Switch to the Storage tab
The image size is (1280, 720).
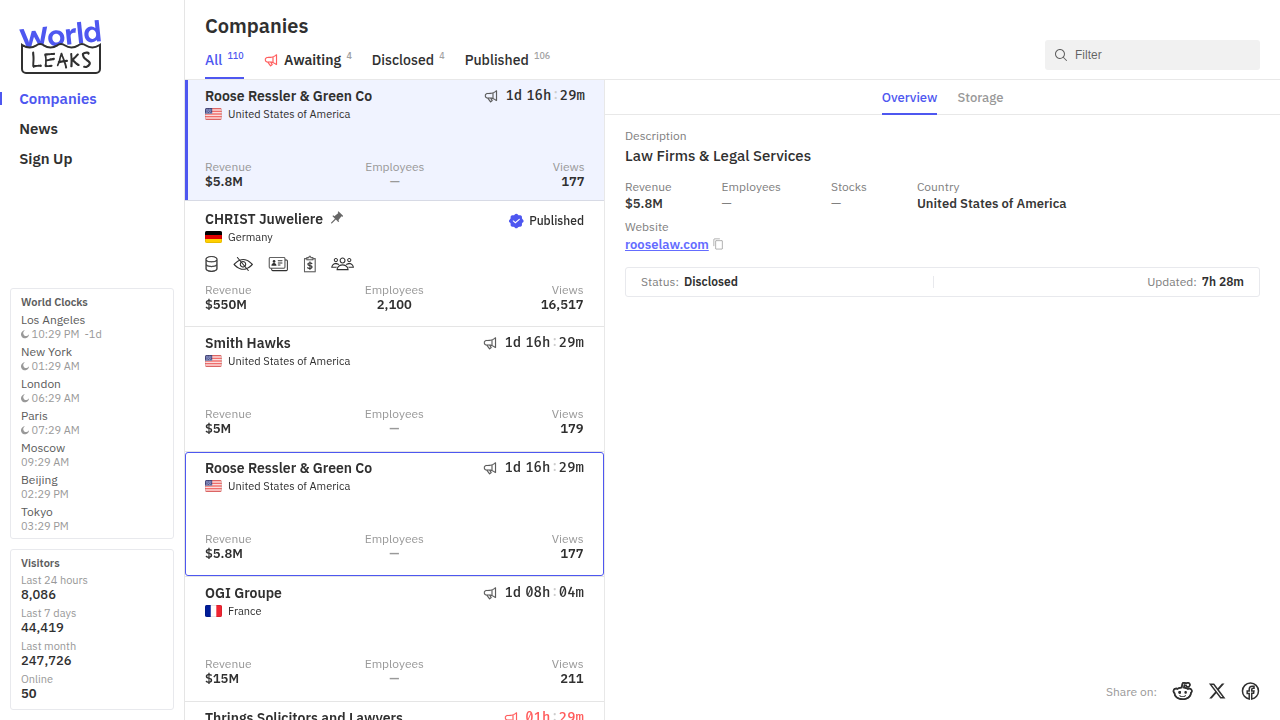pos(979,98)
